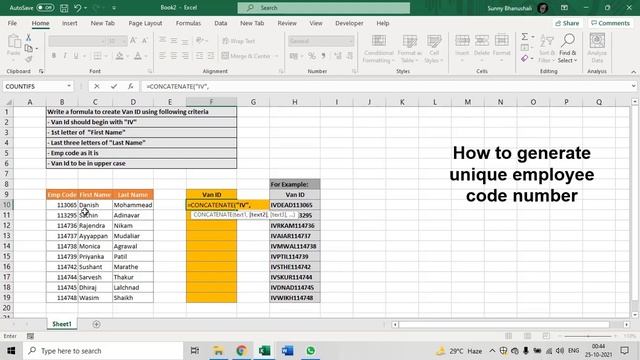Switch to Page Break Preview icon
The image size is (640, 360).
coord(546,336)
